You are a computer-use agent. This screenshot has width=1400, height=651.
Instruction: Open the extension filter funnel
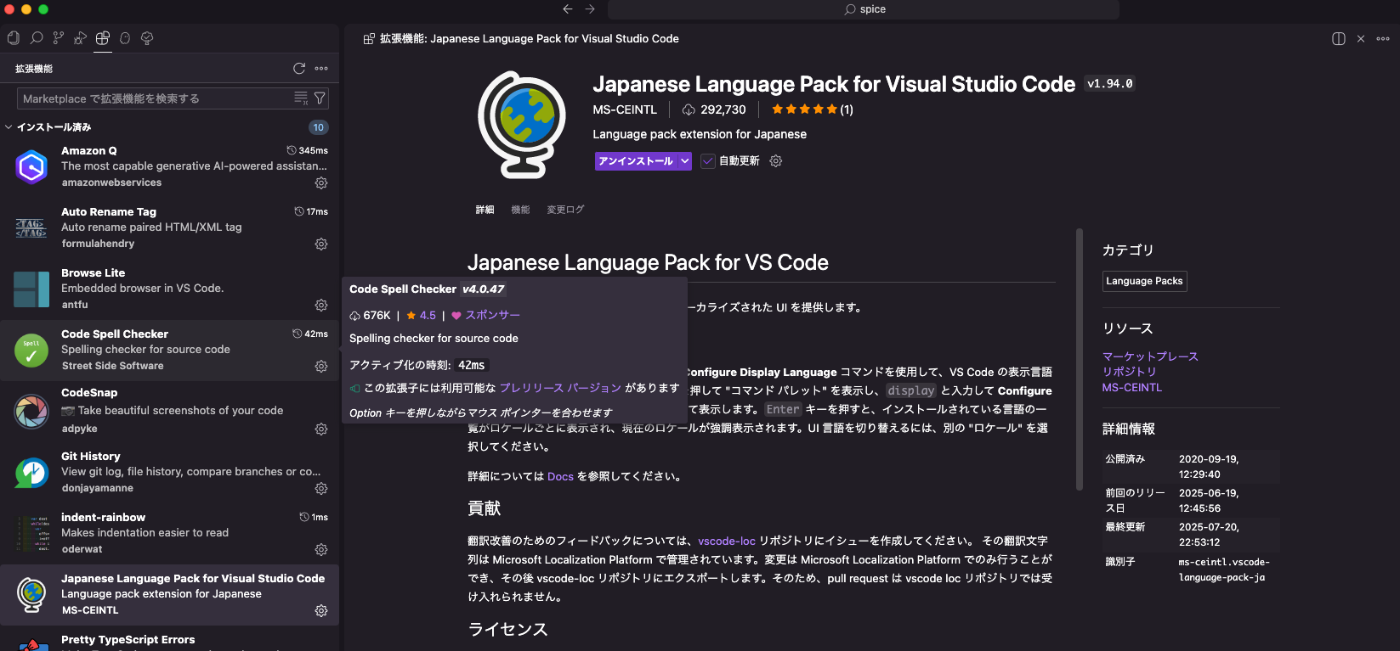(320, 98)
